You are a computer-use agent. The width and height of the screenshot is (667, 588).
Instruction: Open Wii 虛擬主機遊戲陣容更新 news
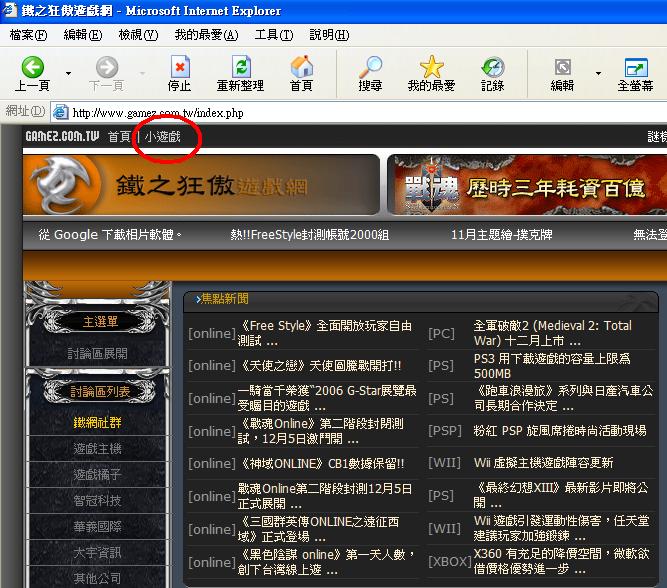[x=543, y=462]
